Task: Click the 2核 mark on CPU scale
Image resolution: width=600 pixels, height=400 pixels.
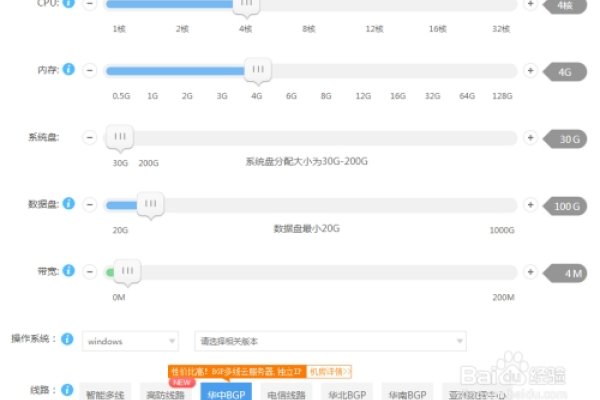Action: (182, 29)
